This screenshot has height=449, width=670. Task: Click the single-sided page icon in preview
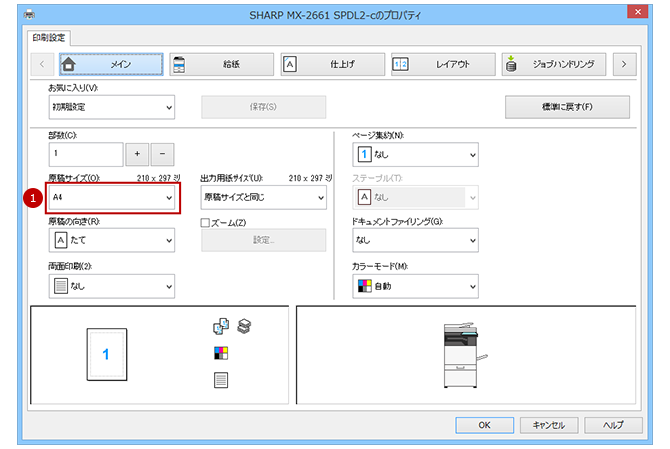(221, 380)
